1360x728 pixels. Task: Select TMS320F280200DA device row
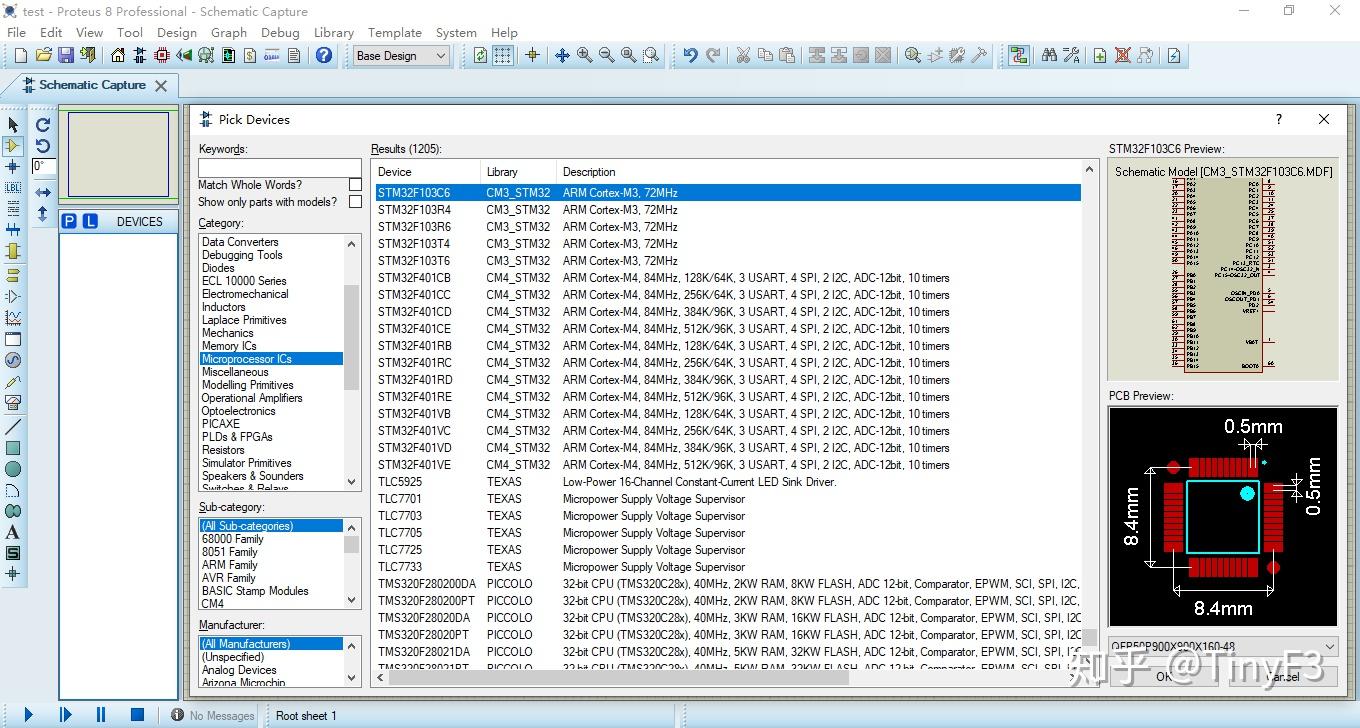(x=728, y=584)
